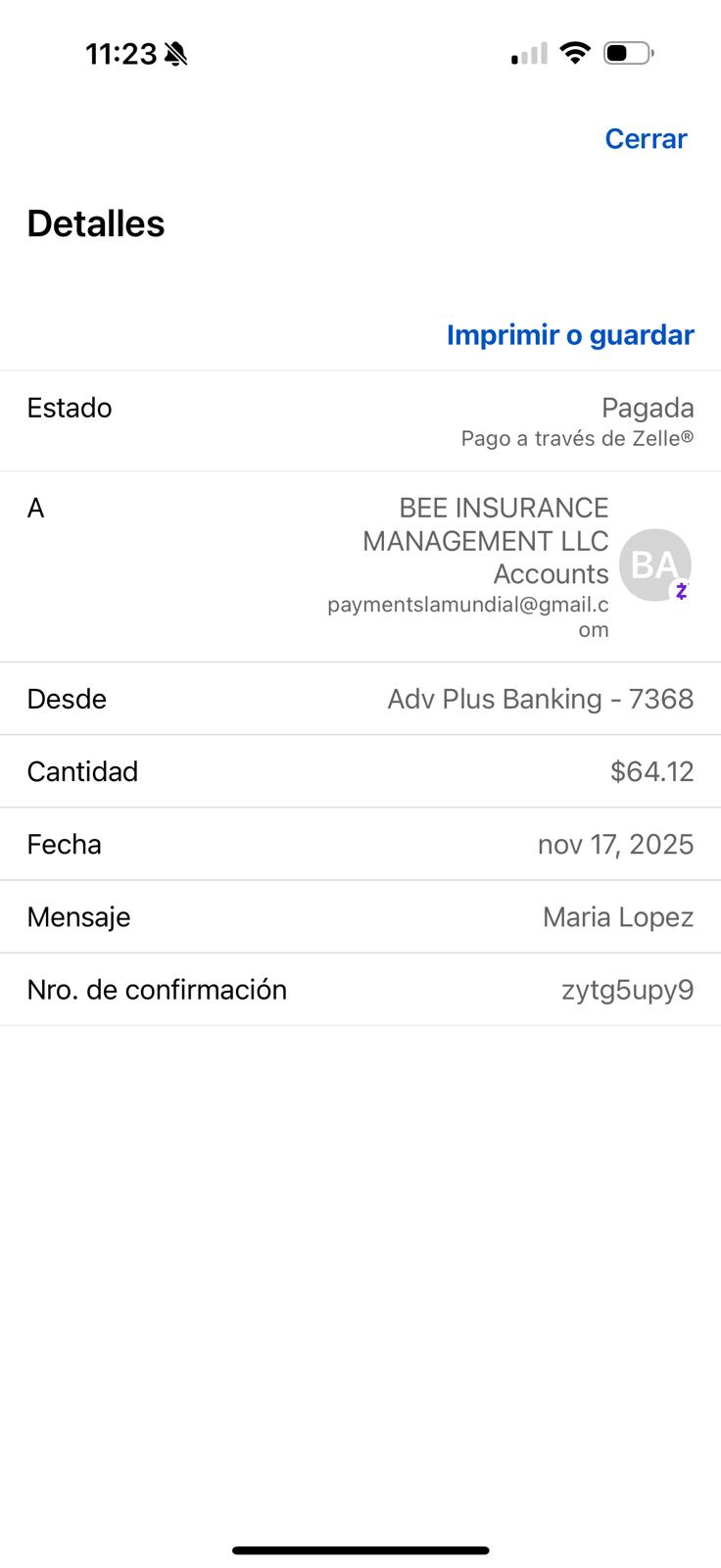Close the details screen with Cerrar
The width and height of the screenshot is (721, 1568).
[x=646, y=139]
